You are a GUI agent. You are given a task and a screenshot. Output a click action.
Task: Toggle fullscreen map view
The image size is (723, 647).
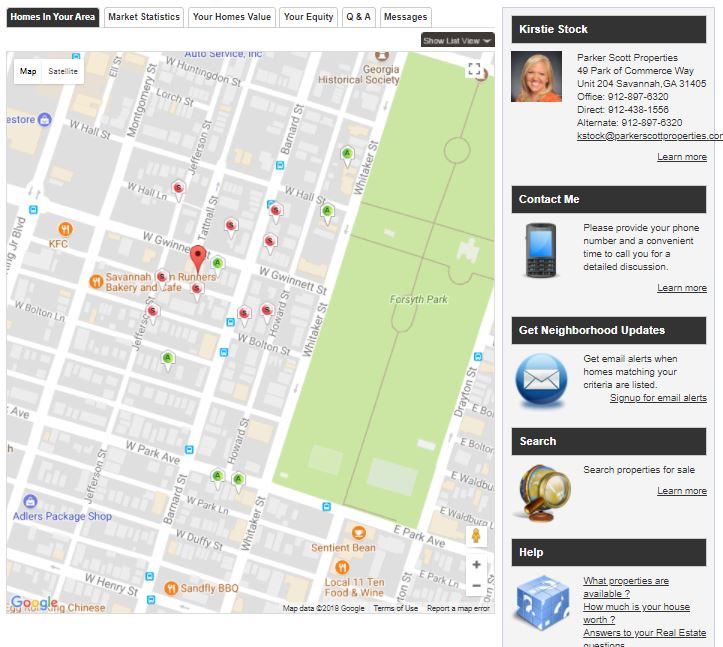474,69
